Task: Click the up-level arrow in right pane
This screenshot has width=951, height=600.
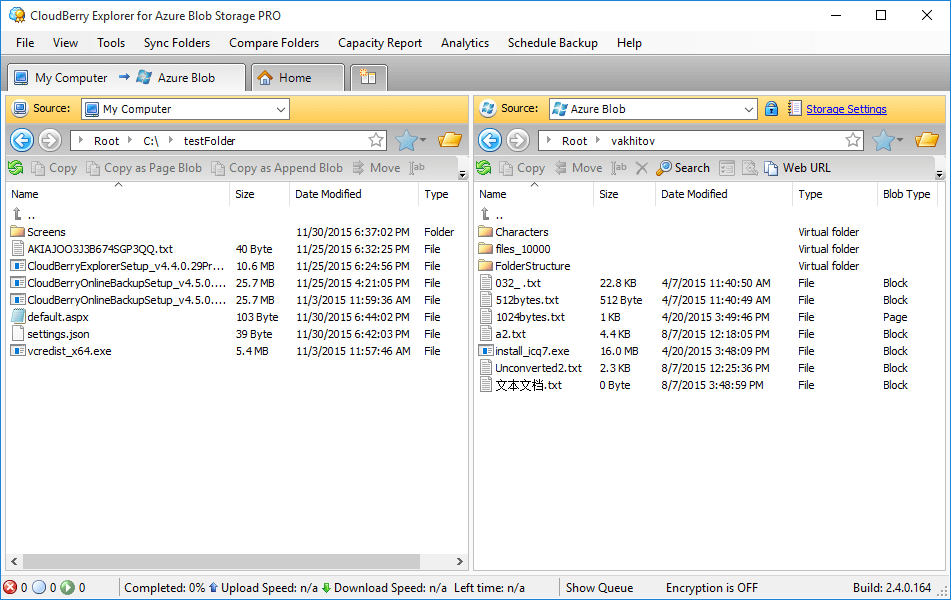Action: pyautogui.click(x=485, y=214)
